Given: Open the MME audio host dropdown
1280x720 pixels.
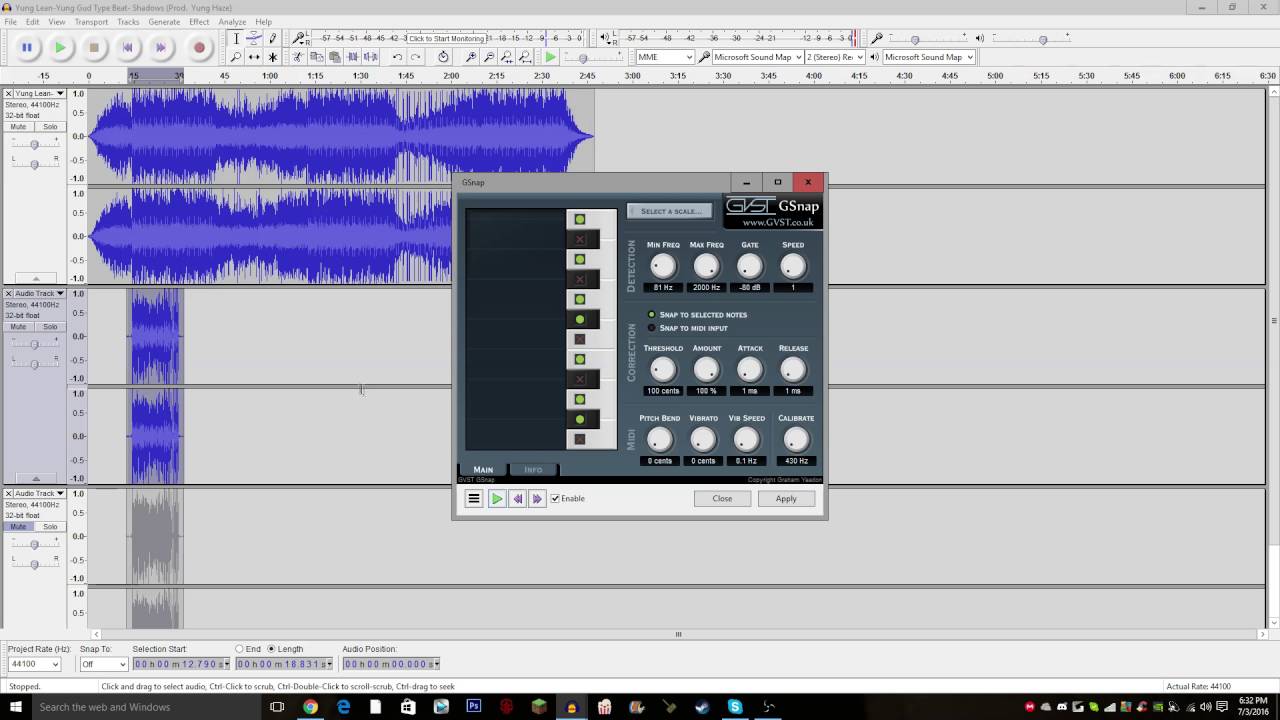Looking at the screenshot, I should click(x=665, y=57).
